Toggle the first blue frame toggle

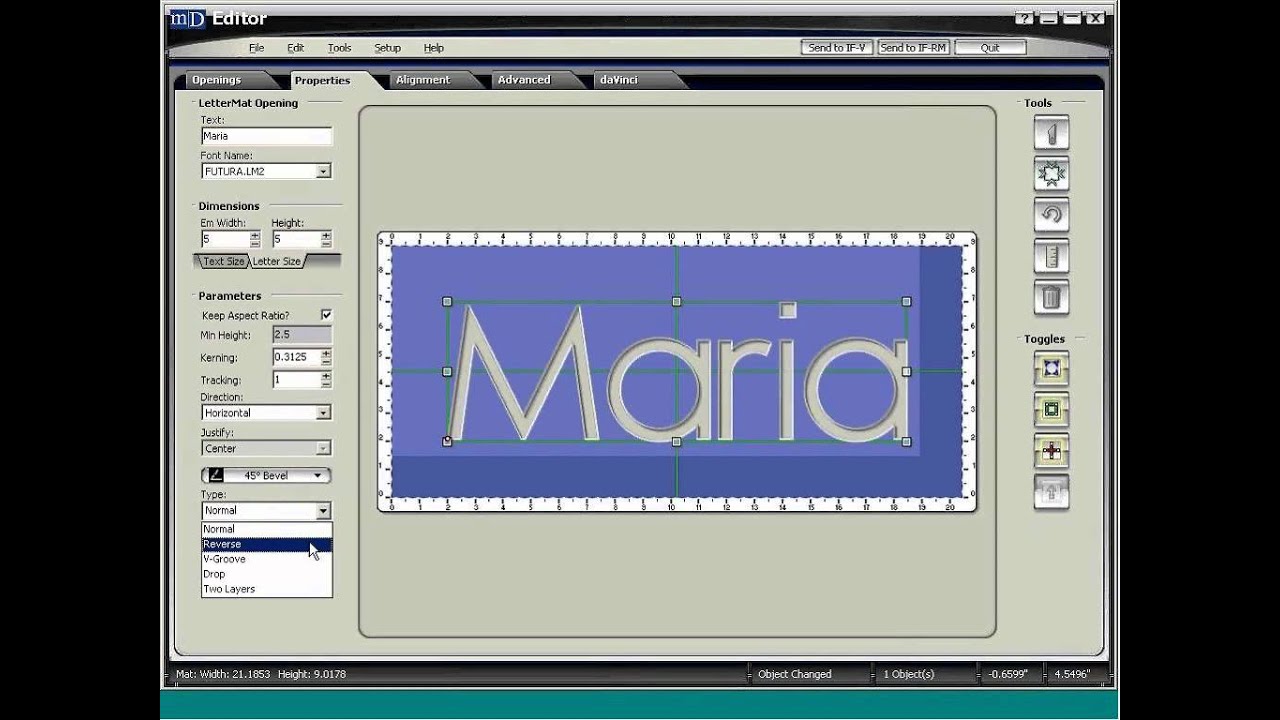[x=1051, y=369]
